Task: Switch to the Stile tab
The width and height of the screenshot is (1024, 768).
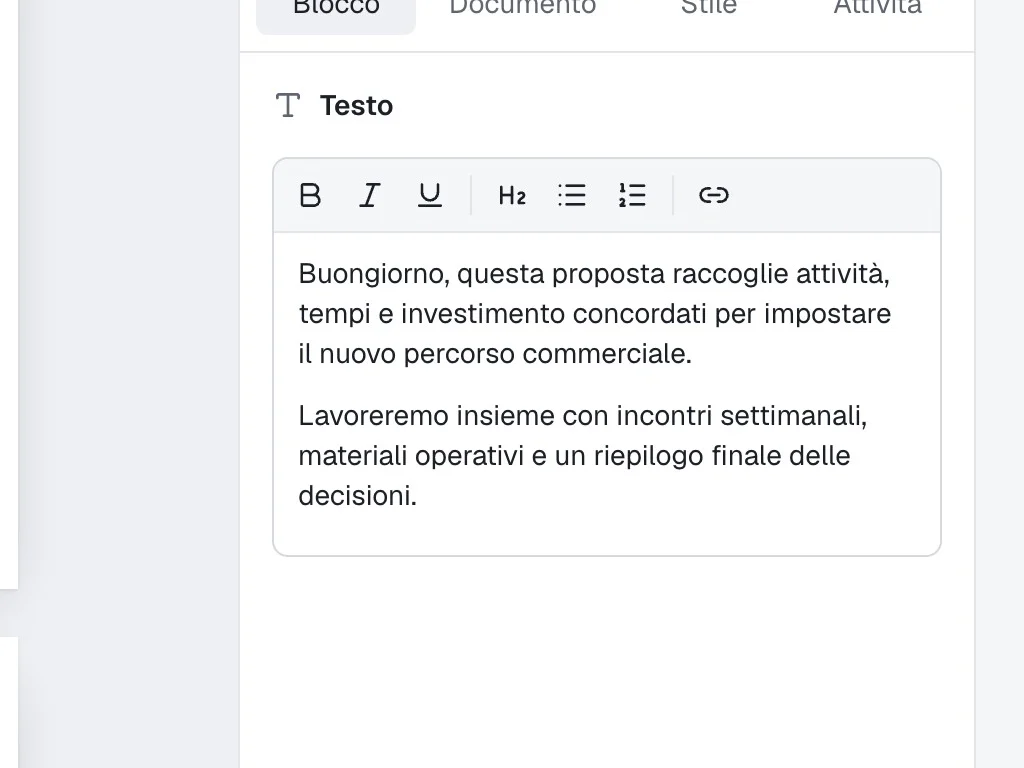Action: tap(709, 9)
